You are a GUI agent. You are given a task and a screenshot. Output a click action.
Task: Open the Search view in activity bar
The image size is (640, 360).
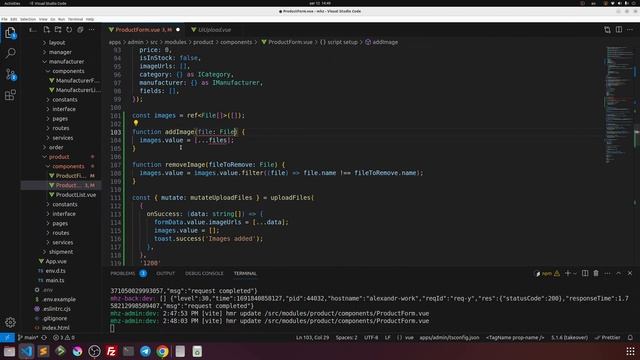click(10, 53)
